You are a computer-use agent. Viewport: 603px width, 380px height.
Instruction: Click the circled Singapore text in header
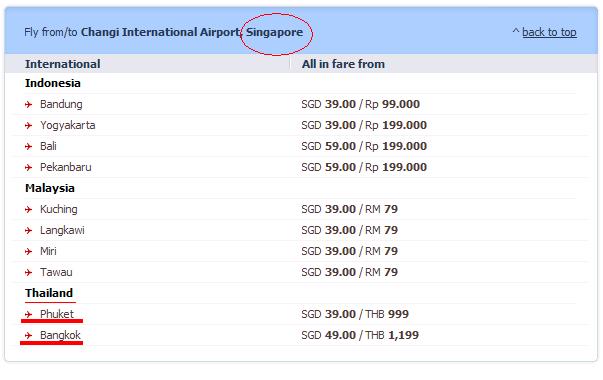(x=275, y=32)
